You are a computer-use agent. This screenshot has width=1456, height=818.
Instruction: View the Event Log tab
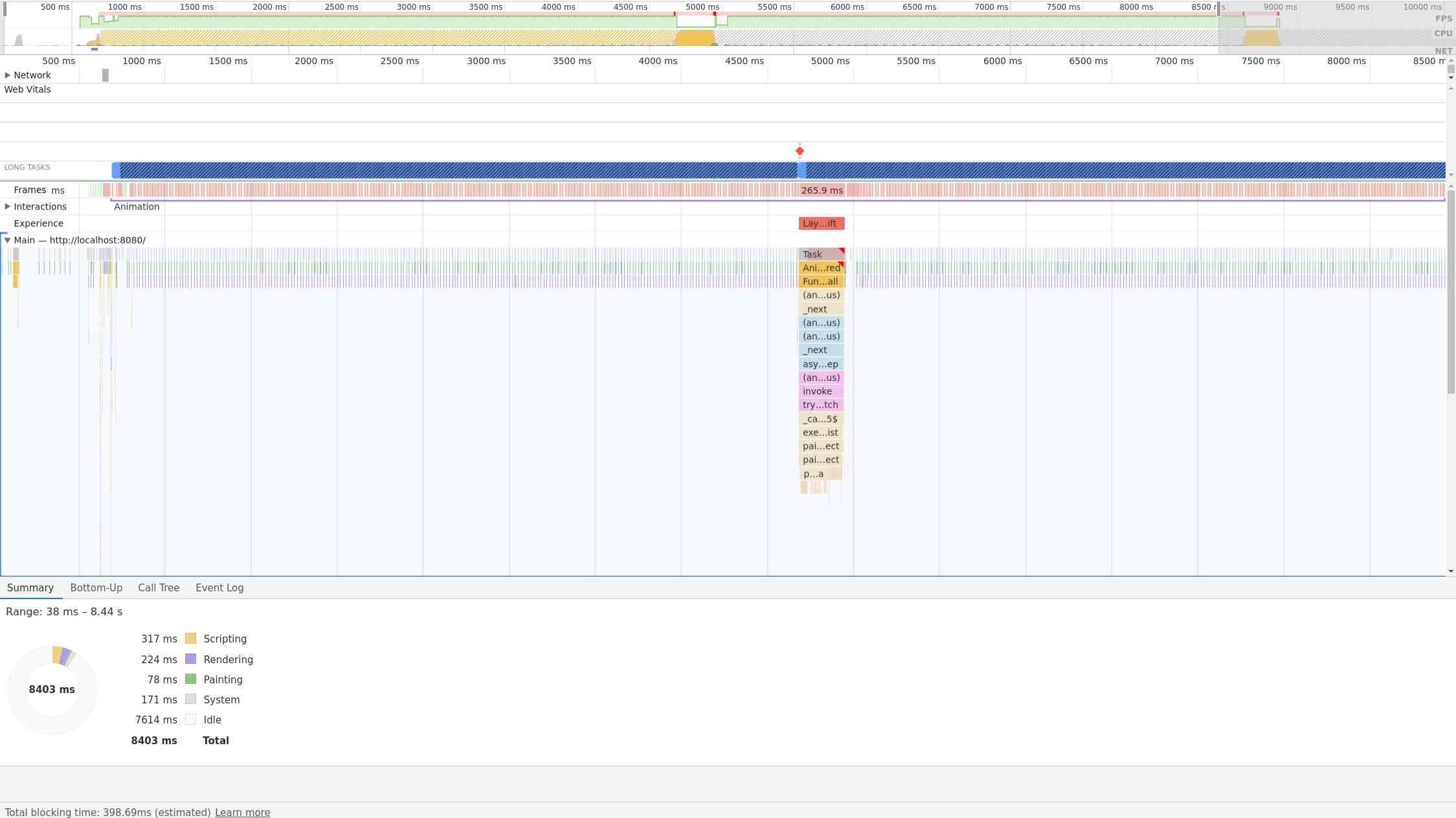(219, 587)
